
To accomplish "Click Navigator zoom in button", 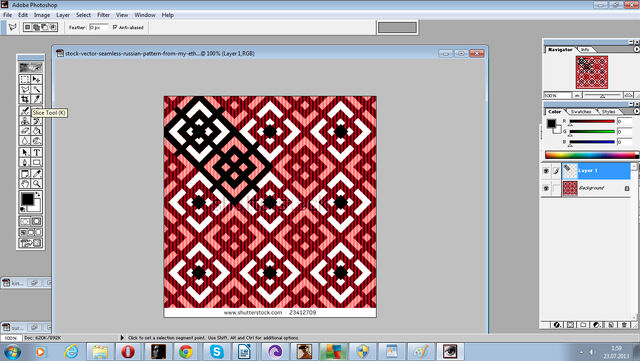I will pyautogui.click(x=628, y=96).
